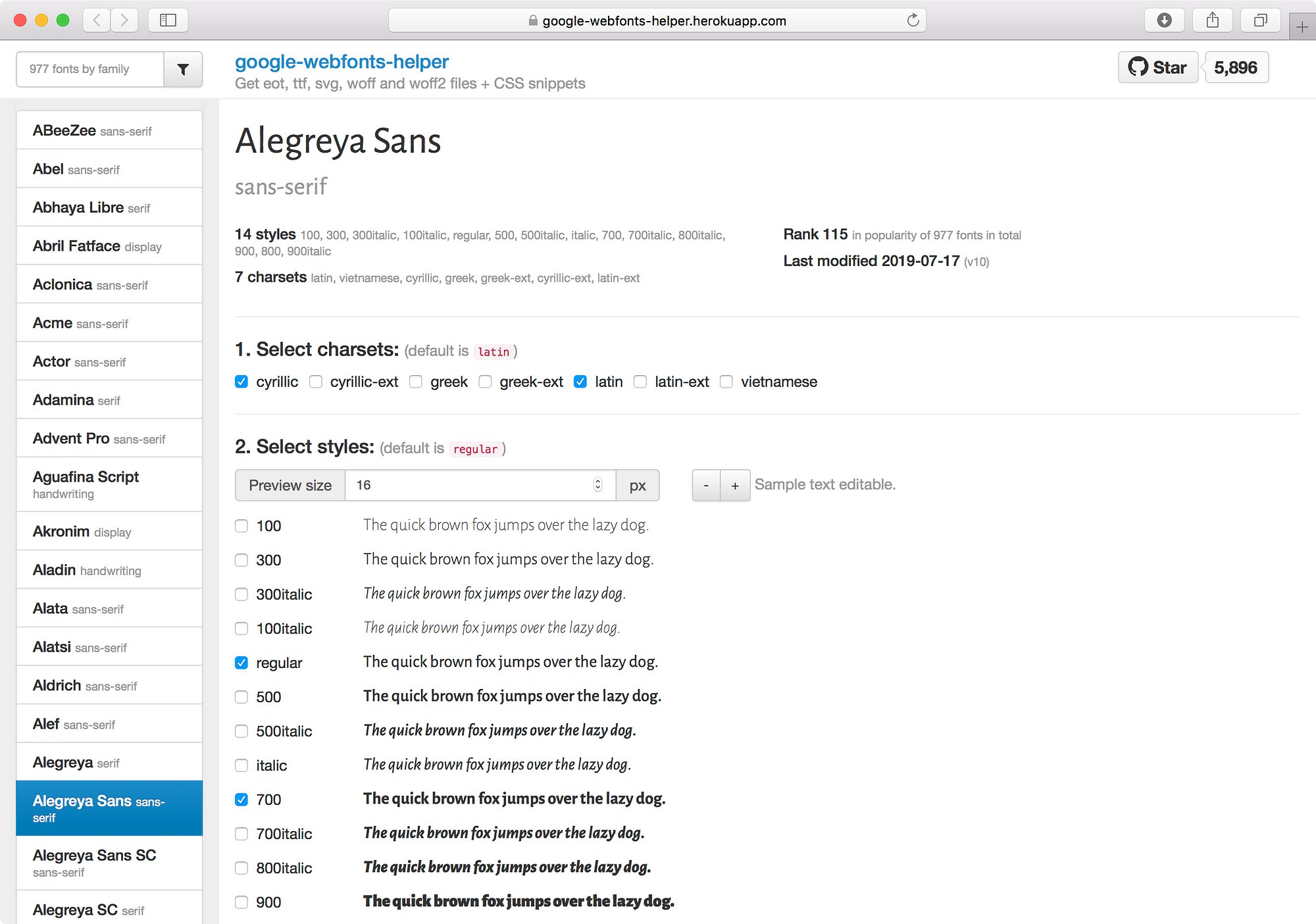This screenshot has height=924, width=1316.
Task: Select Abhaya Libre in the font list
Action: pyautogui.click(x=109, y=207)
